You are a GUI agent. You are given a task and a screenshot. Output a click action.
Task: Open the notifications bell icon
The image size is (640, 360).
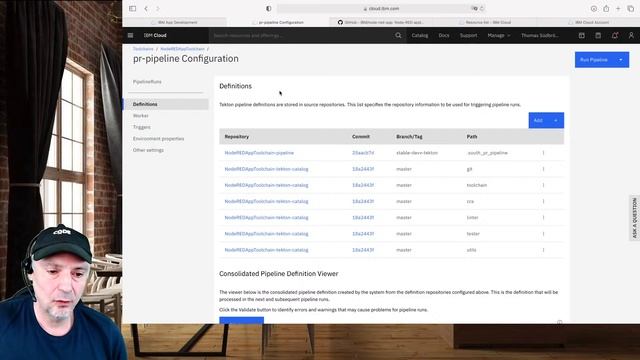click(615, 36)
